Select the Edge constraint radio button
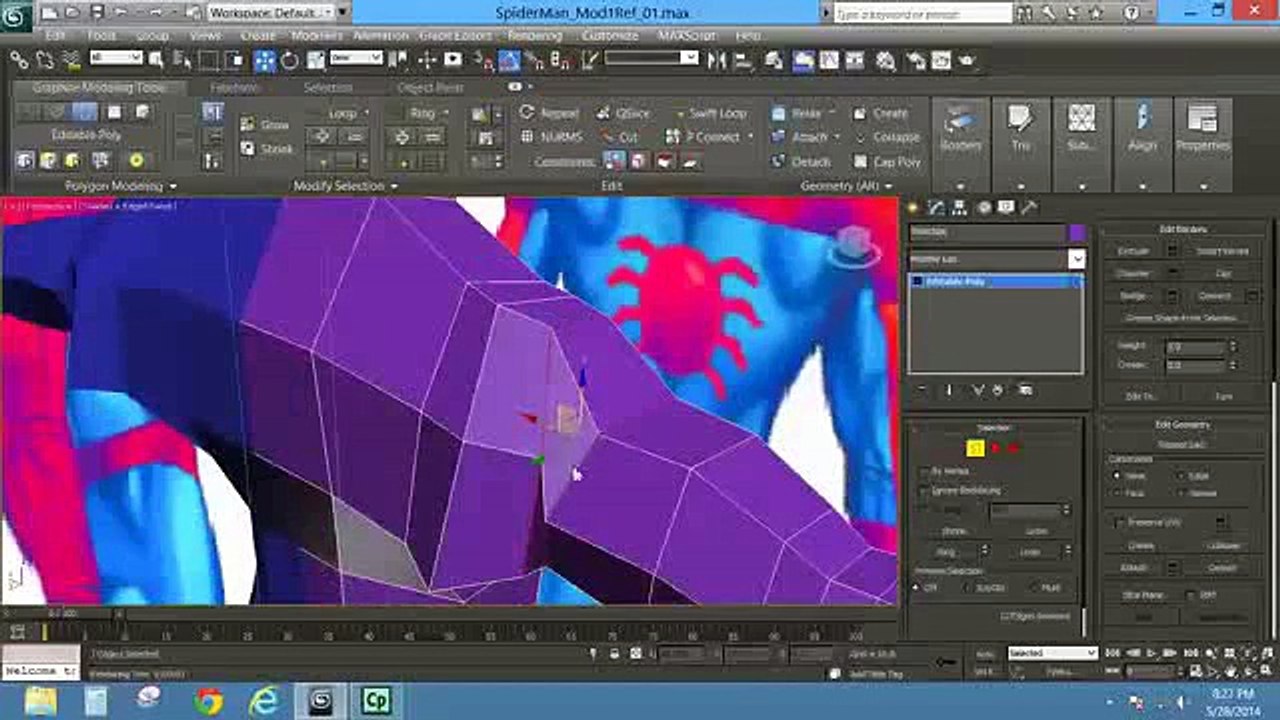The image size is (1280, 720). [1181, 476]
